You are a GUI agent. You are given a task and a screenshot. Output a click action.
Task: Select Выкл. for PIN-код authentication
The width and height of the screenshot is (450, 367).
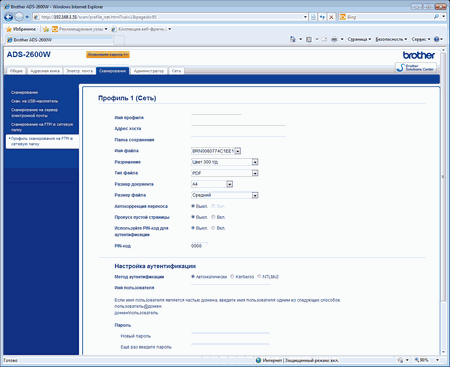click(193, 228)
